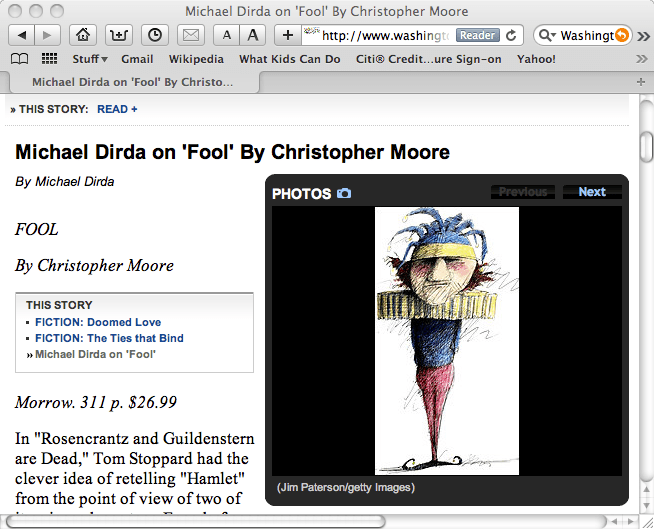Image resolution: width=654 pixels, height=529 pixels.
Task: Open History with the clock icon
Action: coord(155,35)
